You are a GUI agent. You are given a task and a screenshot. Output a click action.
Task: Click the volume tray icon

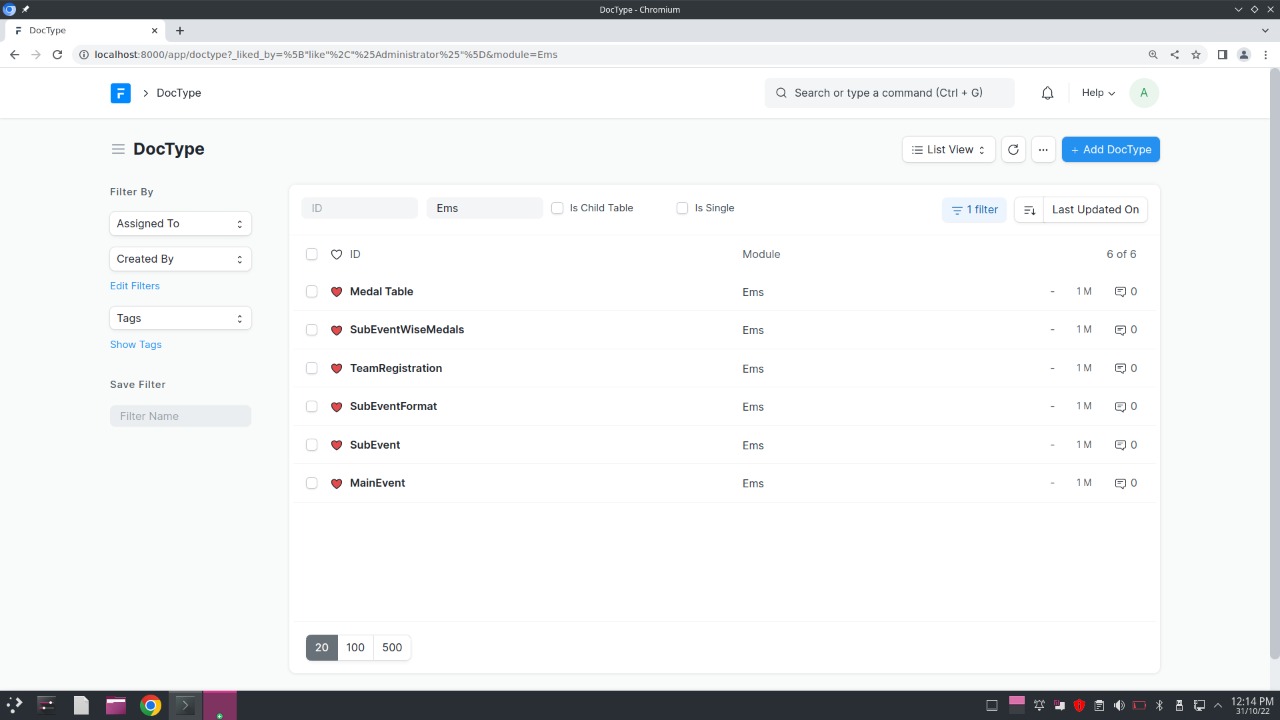(x=1119, y=705)
